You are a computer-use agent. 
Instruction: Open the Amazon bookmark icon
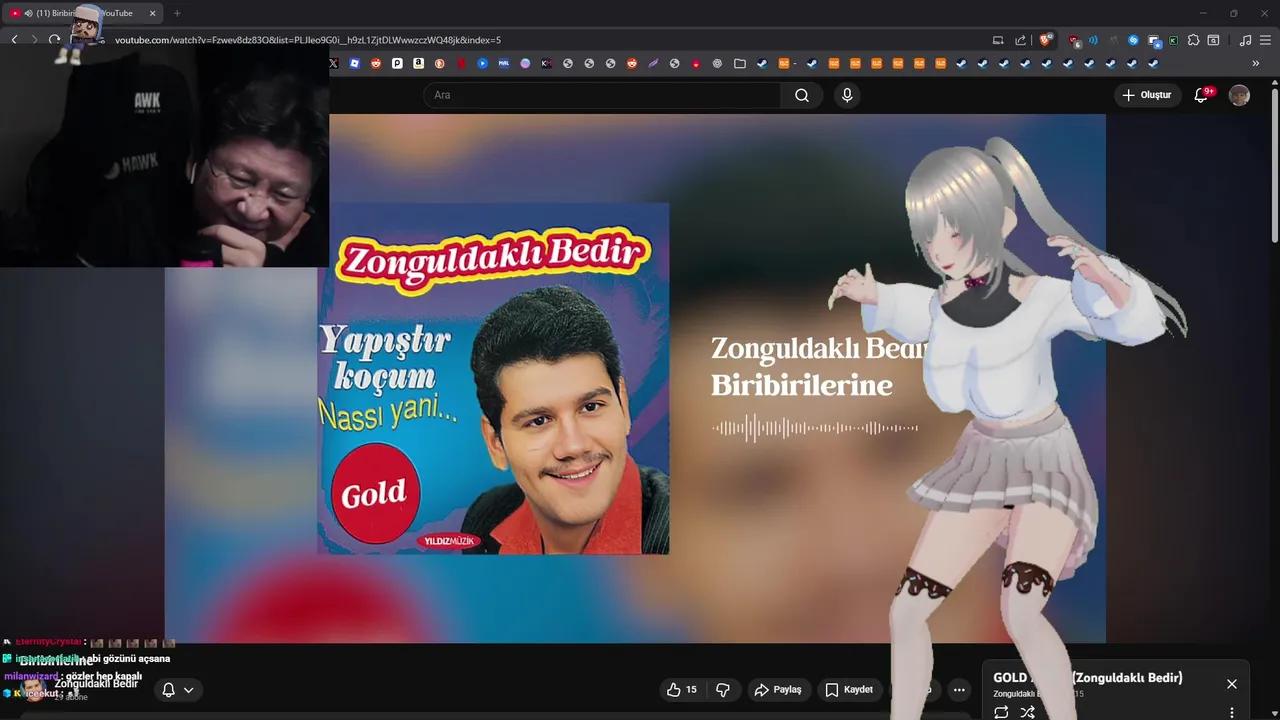click(x=418, y=63)
